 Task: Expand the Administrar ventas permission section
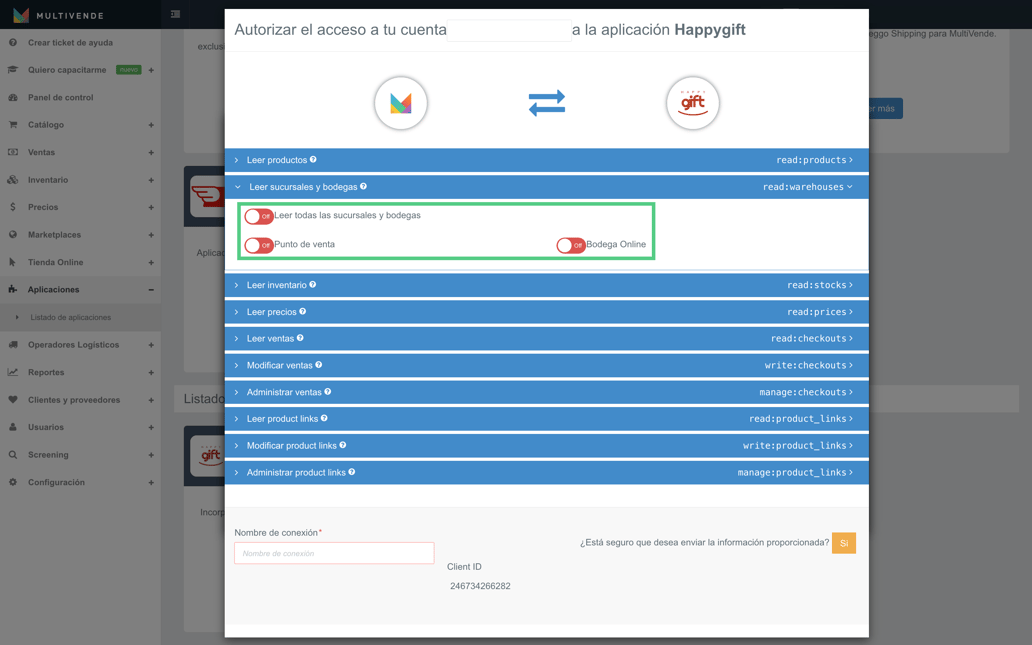coord(546,392)
